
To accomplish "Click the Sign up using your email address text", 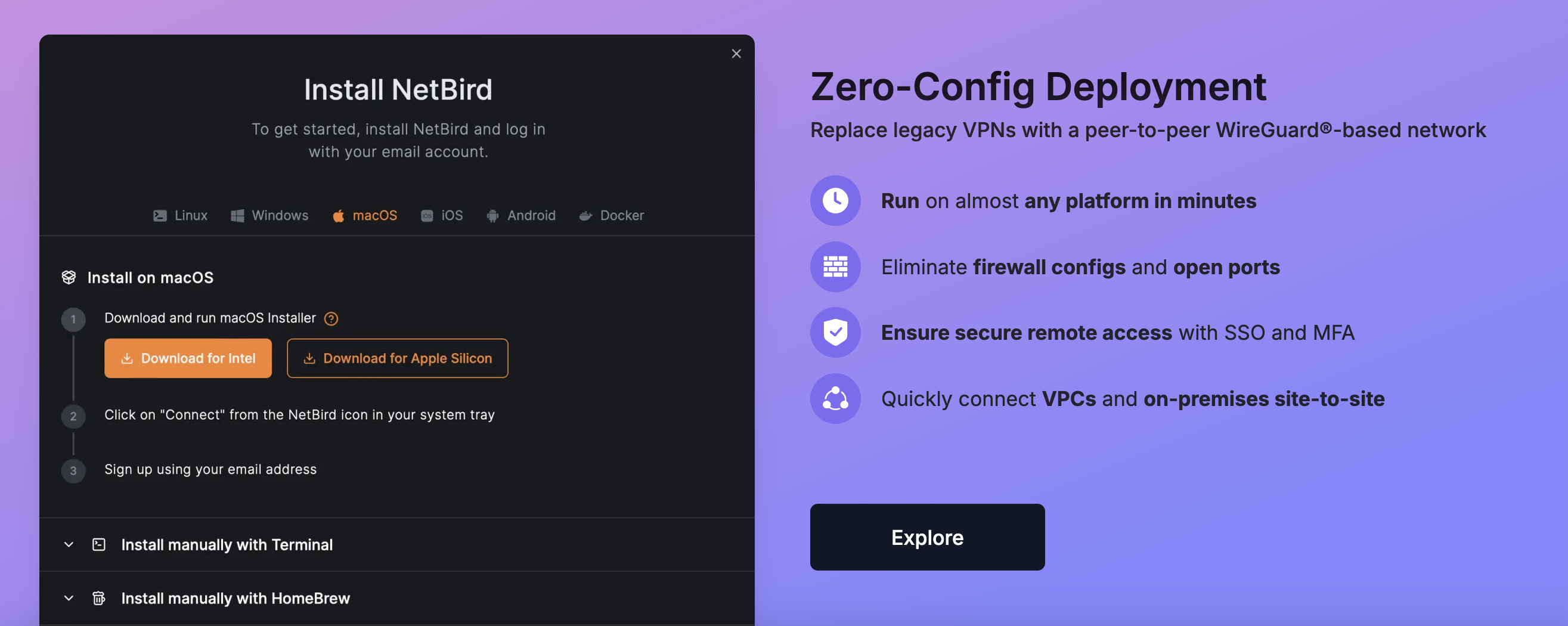I will pos(210,470).
